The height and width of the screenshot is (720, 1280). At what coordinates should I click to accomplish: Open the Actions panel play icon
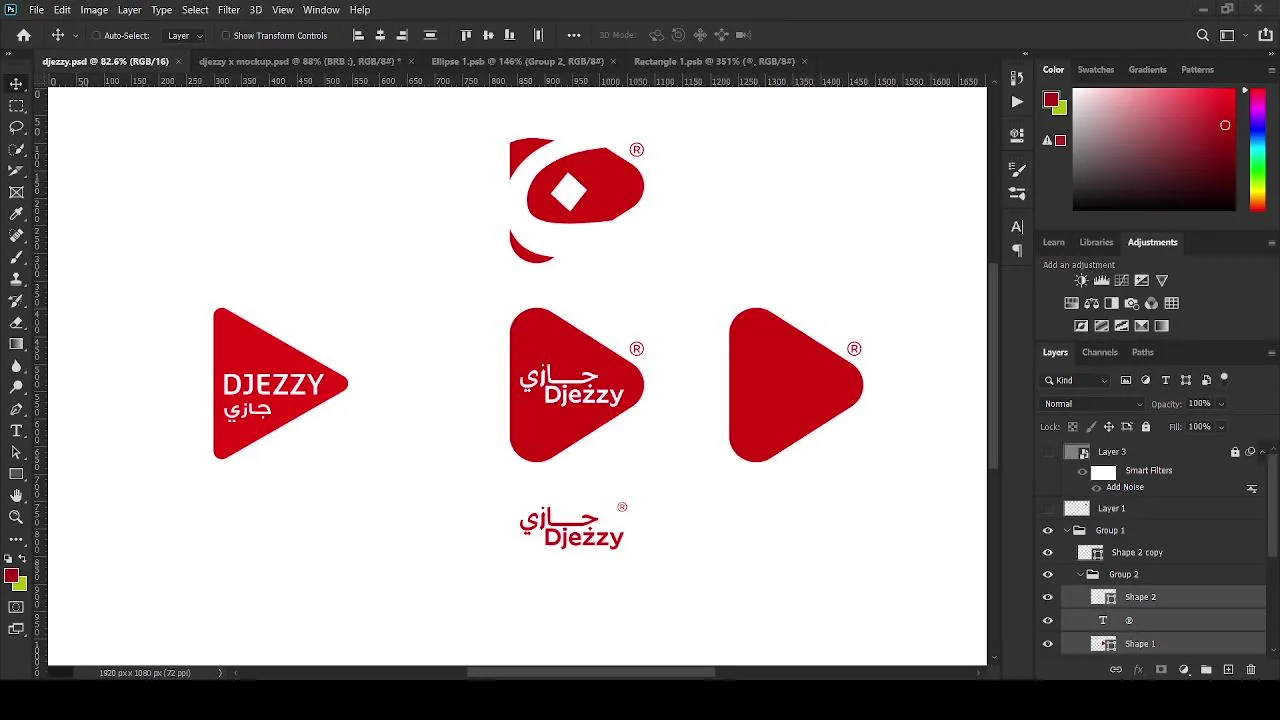click(x=1017, y=101)
